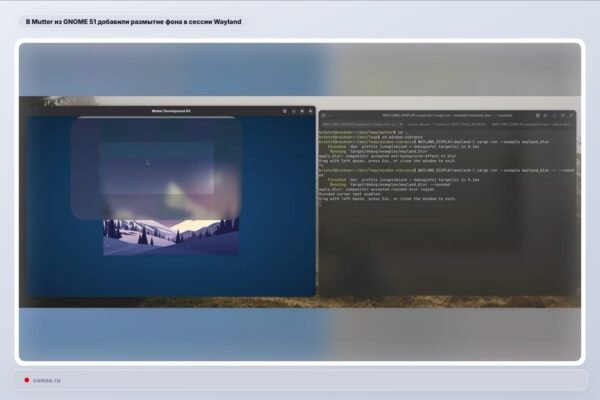Open the Mutter Development Kit hamburger menu

285,111
